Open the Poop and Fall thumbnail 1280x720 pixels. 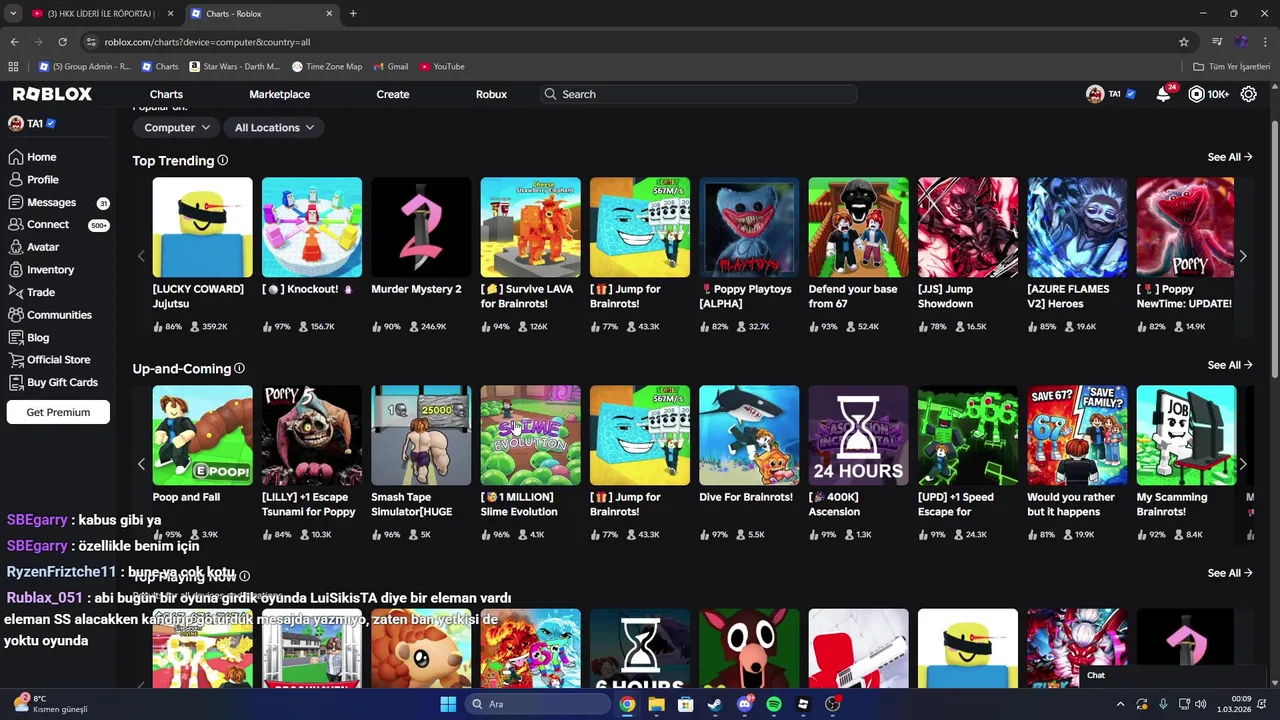[x=202, y=435]
